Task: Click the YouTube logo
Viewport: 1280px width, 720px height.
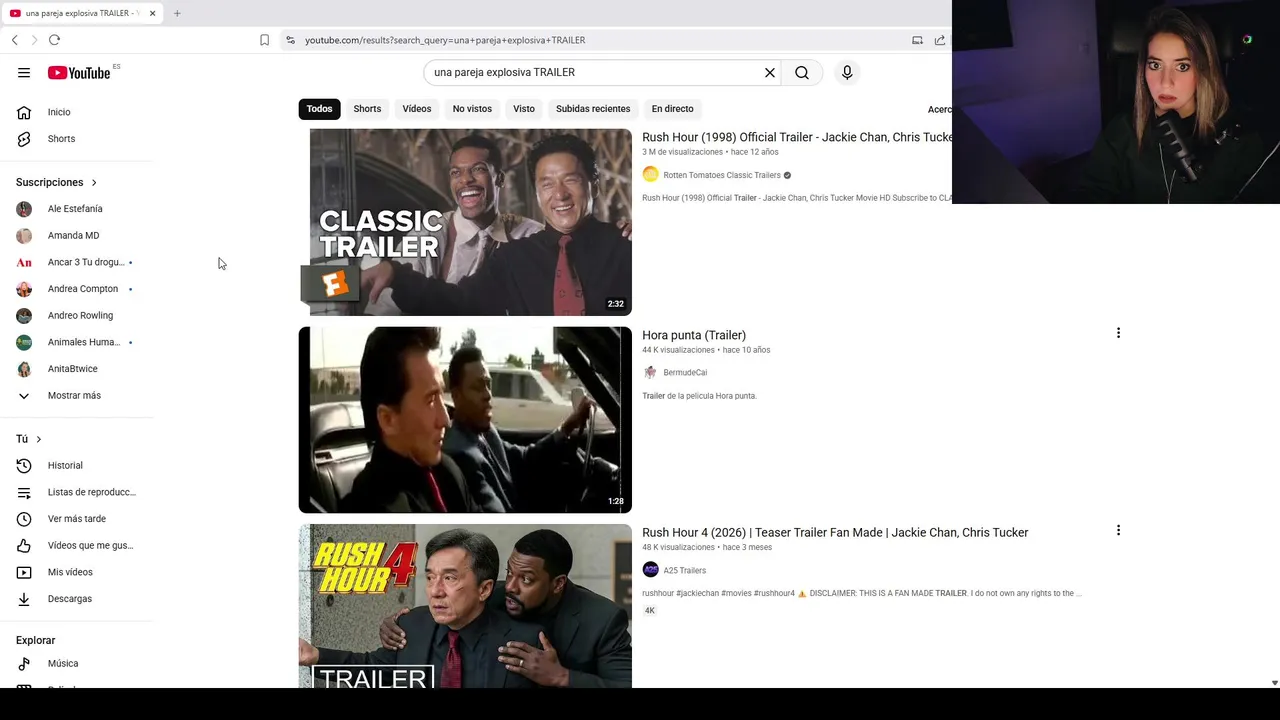Action: point(79,73)
